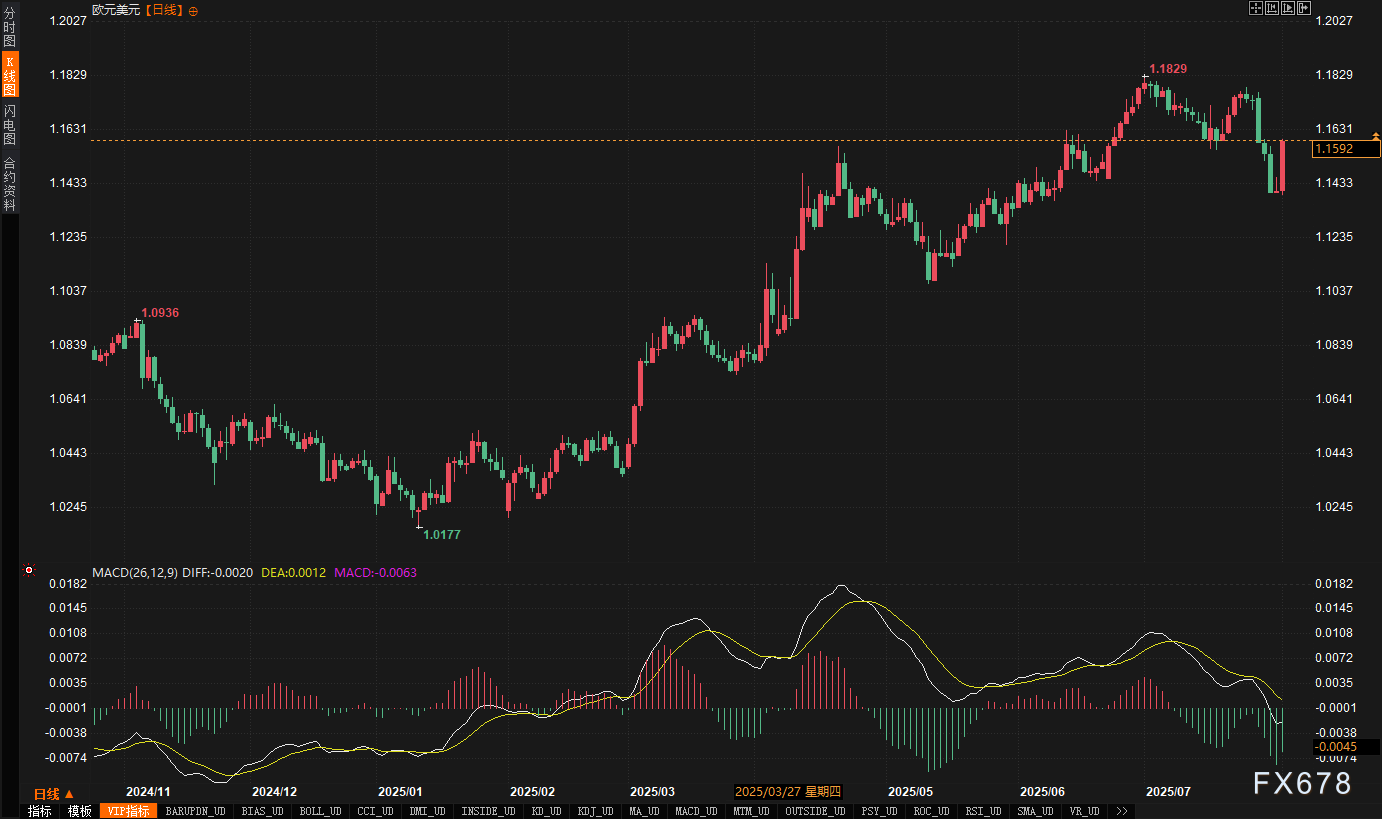The height and width of the screenshot is (819, 1382).
Task: Open the 模板 tab
Action: coord(80,811)
